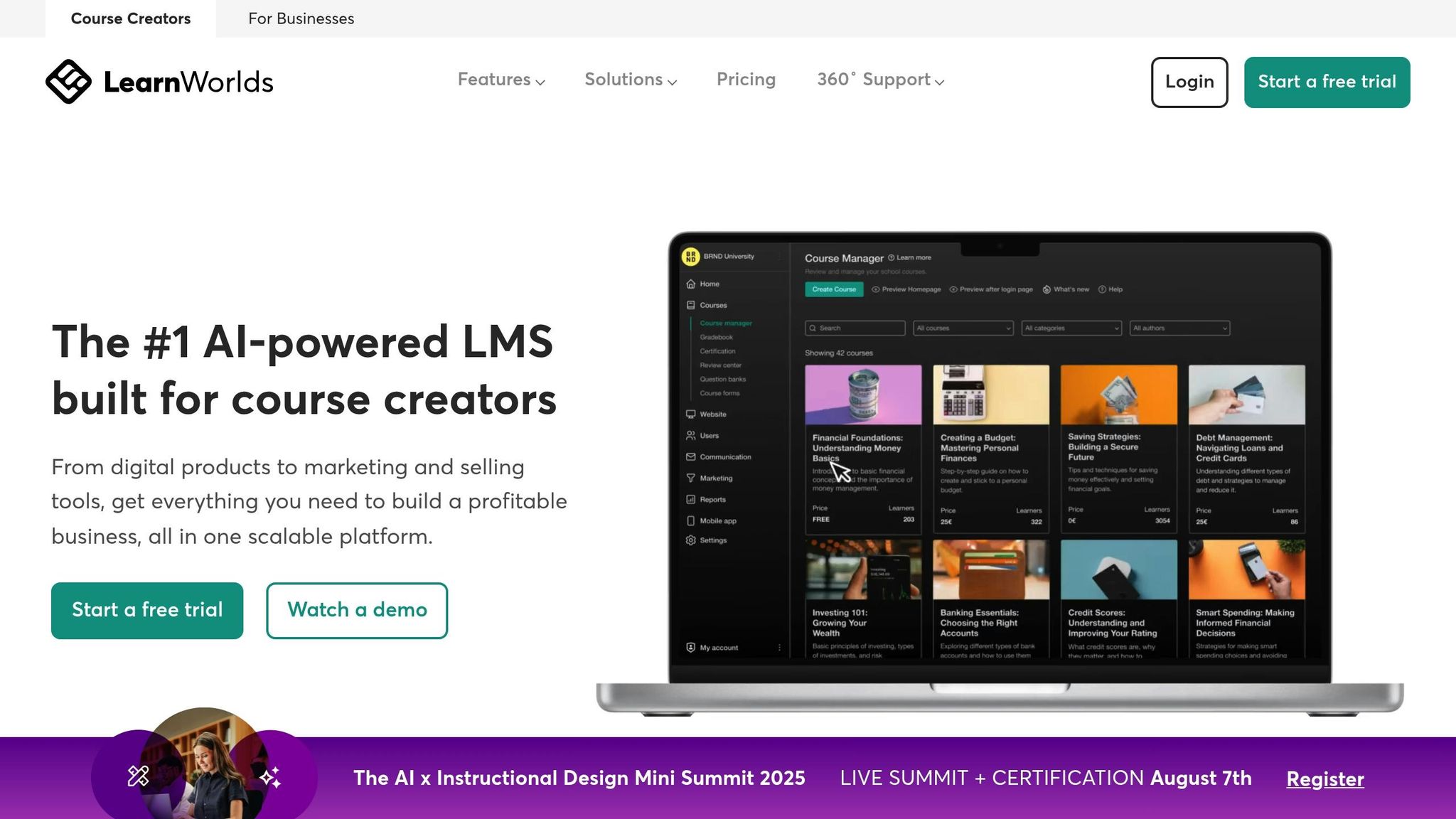Click the Website monitor icon in the sidebar
Image resolution: width=1456 pixels, height=819 pixels.
[690, 414]
